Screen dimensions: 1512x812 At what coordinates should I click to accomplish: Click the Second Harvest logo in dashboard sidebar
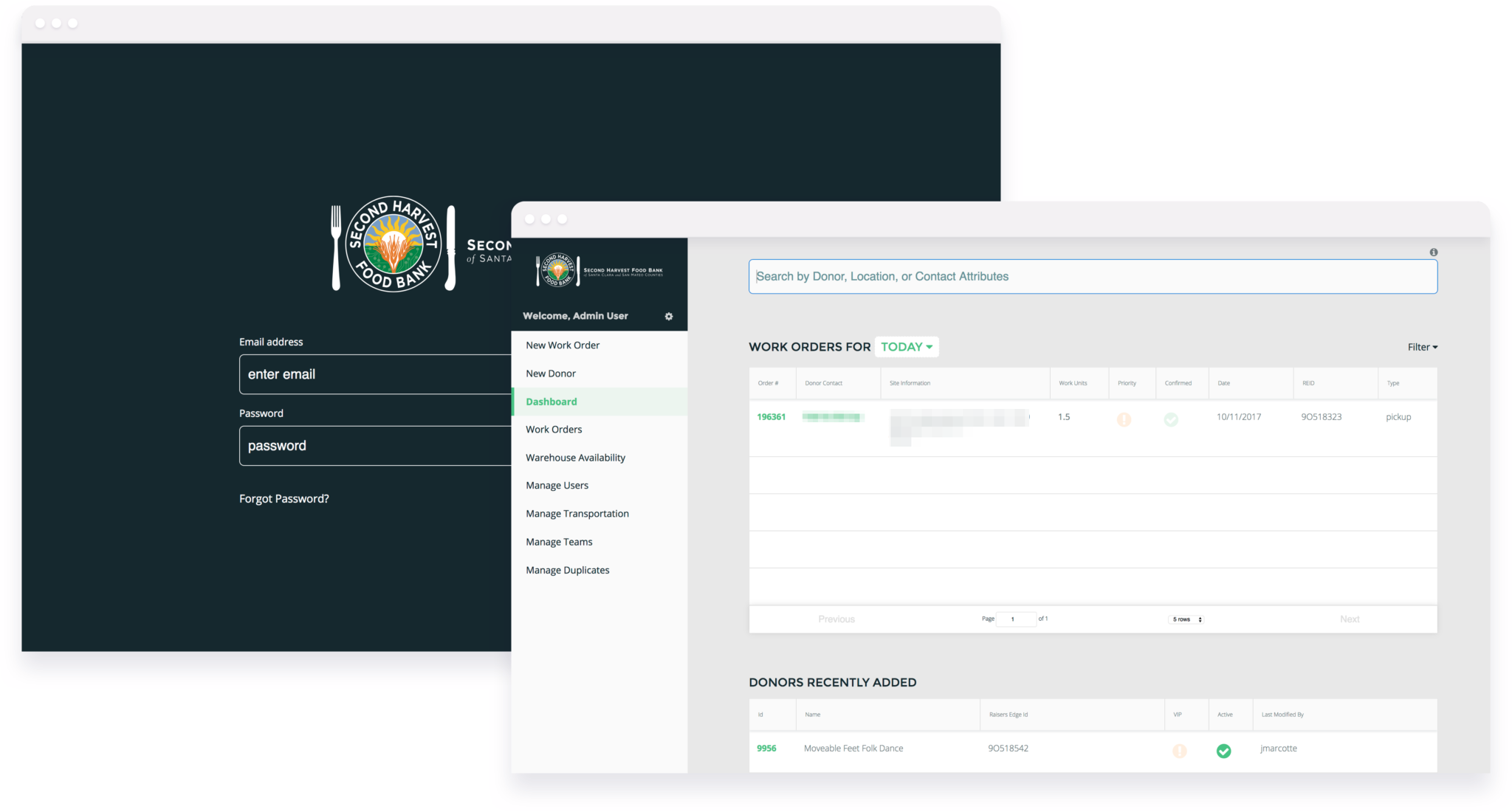pyautogui.click(x=599, y=270)
